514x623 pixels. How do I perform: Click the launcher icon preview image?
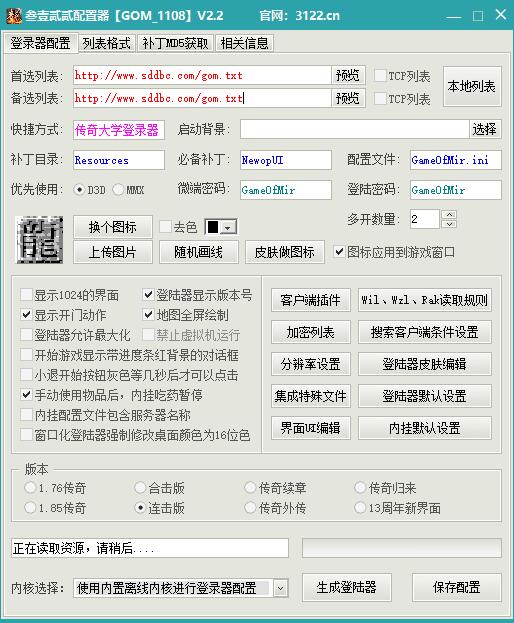pyautogui.click(x=39, y=240)
